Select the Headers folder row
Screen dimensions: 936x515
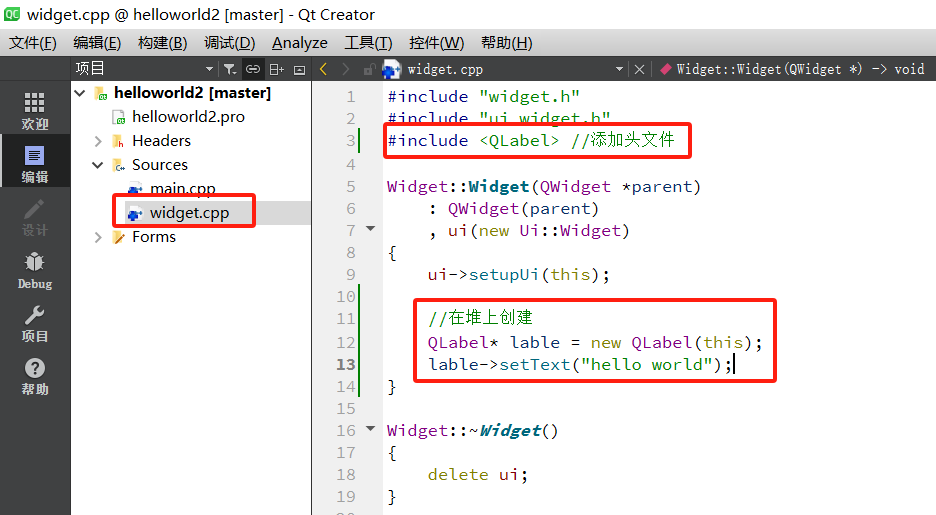(x=161, y=141)
